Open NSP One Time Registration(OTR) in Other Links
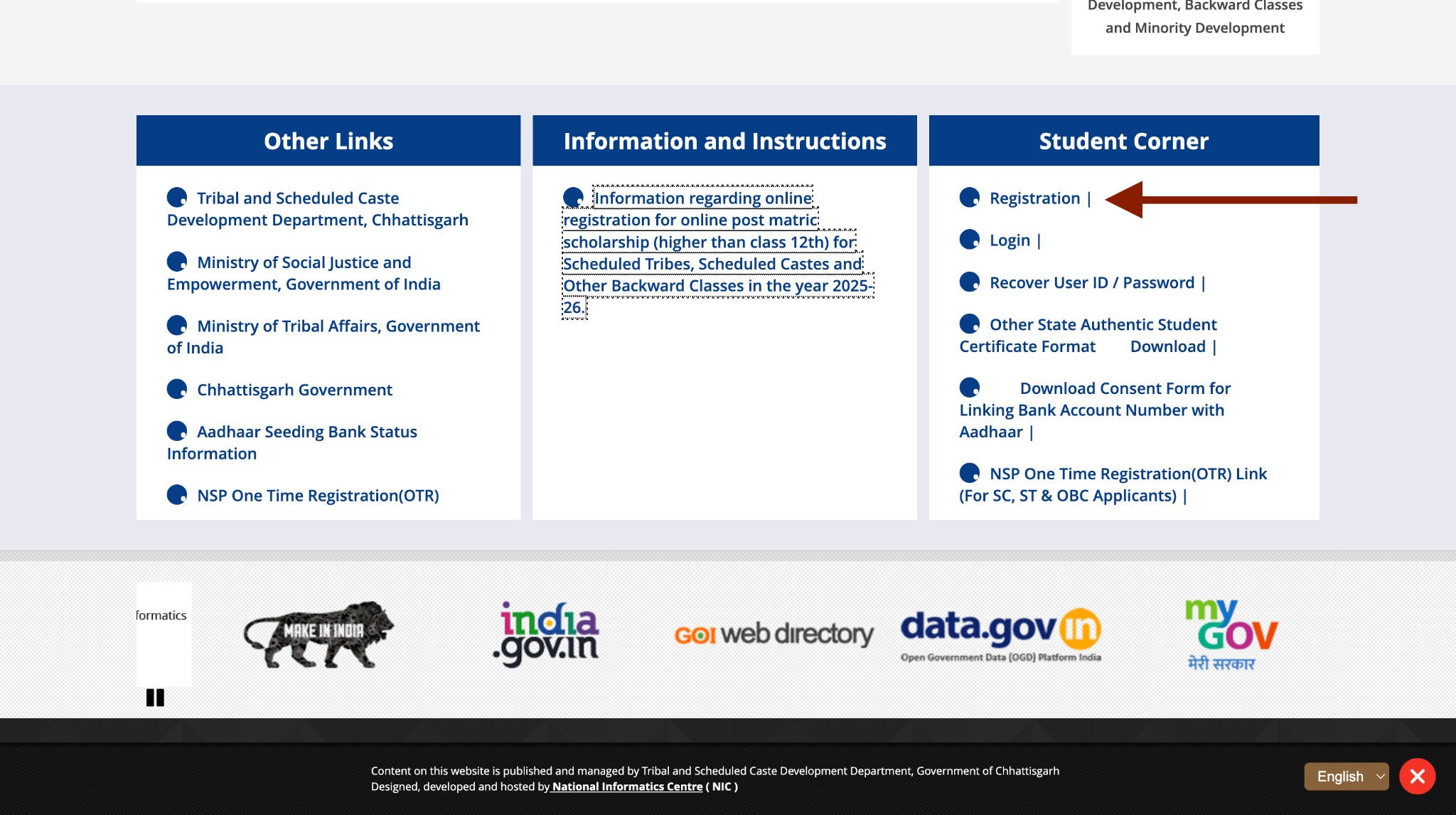Image resolution: width=1456 pixels, height=815 pixels. coord(318,496)
